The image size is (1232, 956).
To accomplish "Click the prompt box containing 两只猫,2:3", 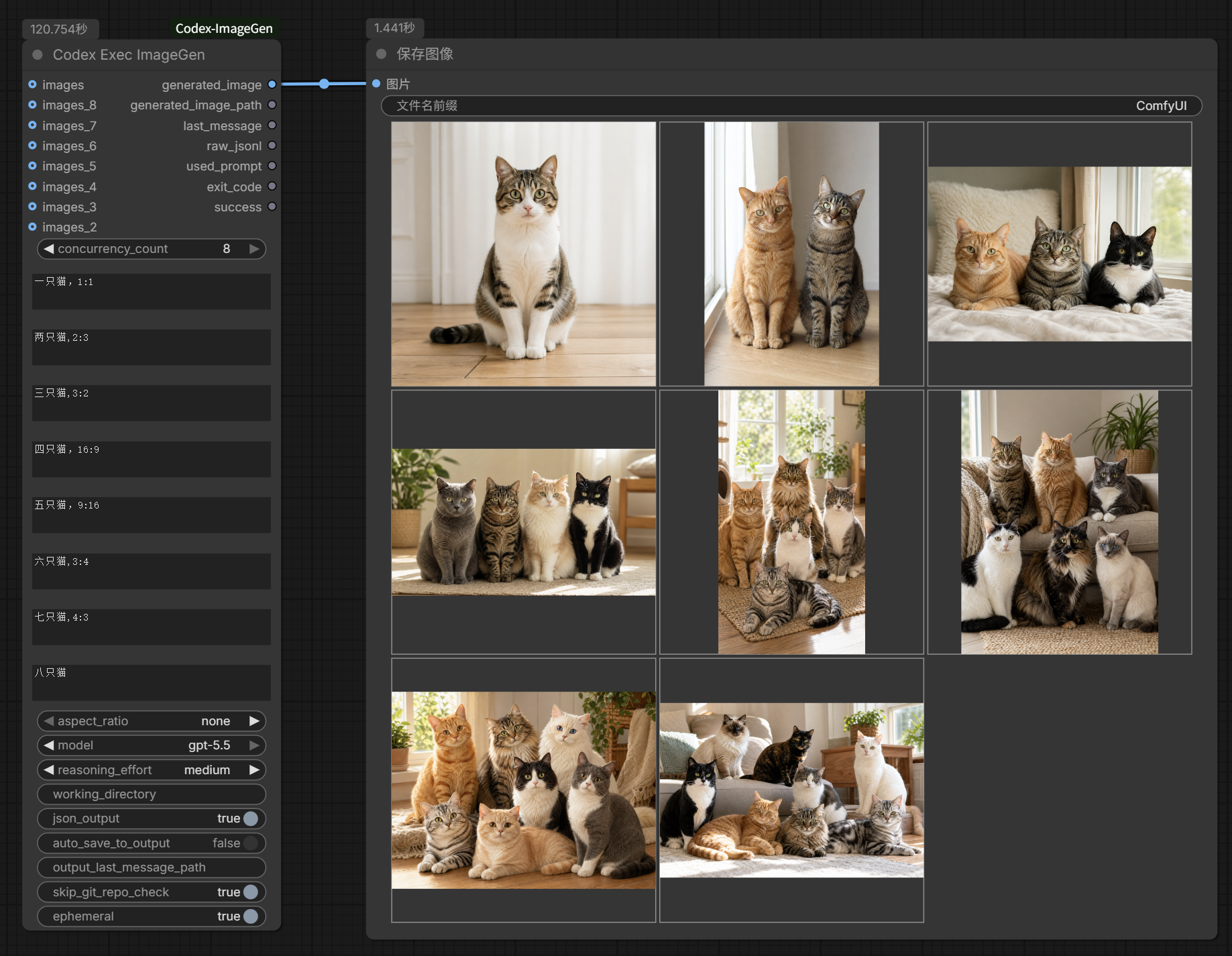I will pos(152,347).
